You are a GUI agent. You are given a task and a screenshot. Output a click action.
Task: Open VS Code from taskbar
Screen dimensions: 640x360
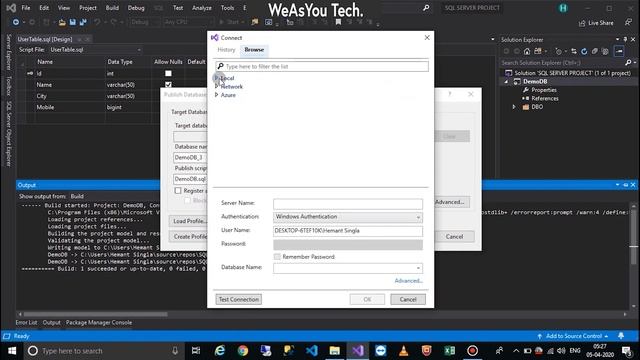tap(311, 351)
